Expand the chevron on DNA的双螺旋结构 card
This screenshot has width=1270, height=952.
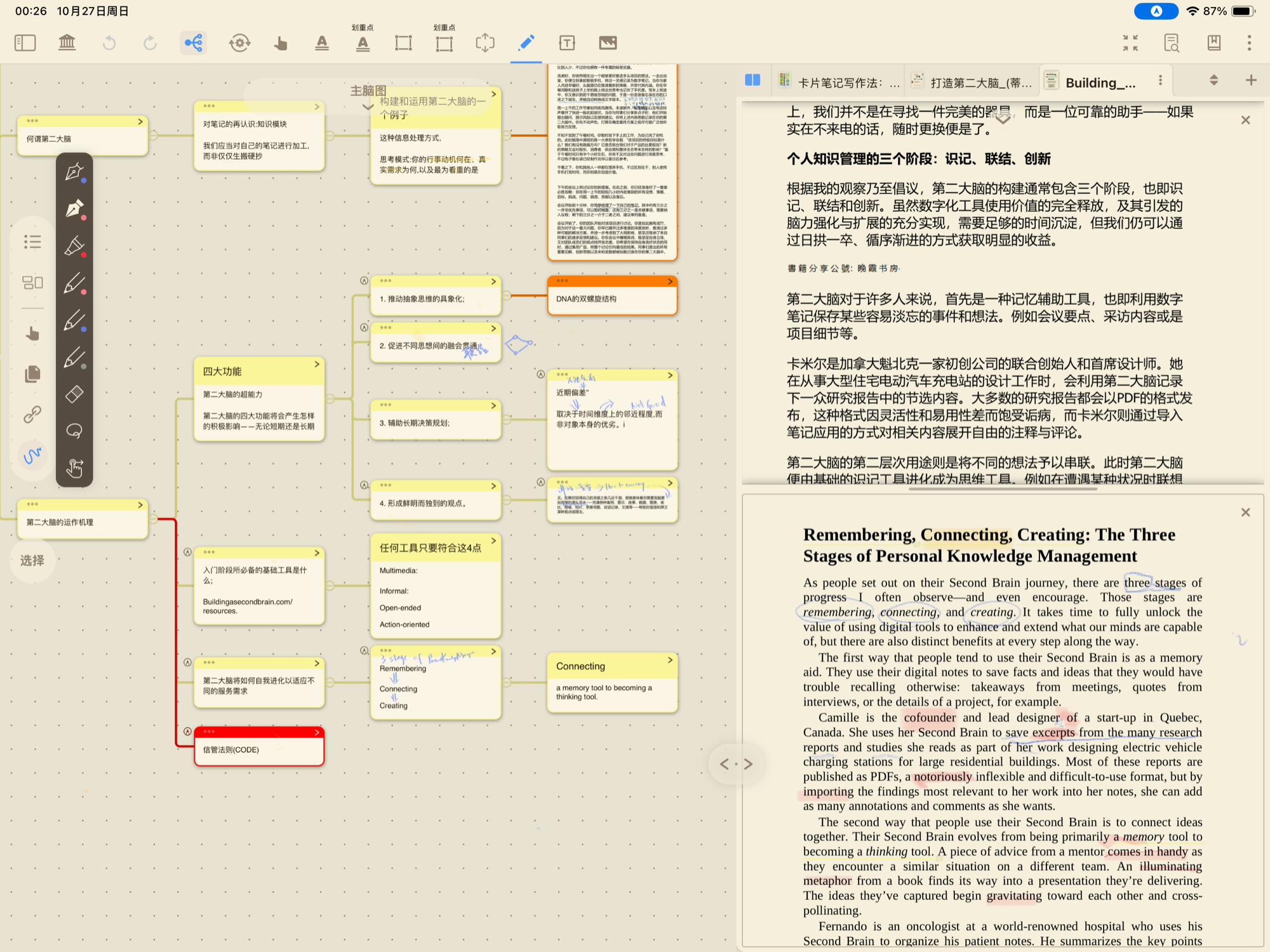(670, 281)
